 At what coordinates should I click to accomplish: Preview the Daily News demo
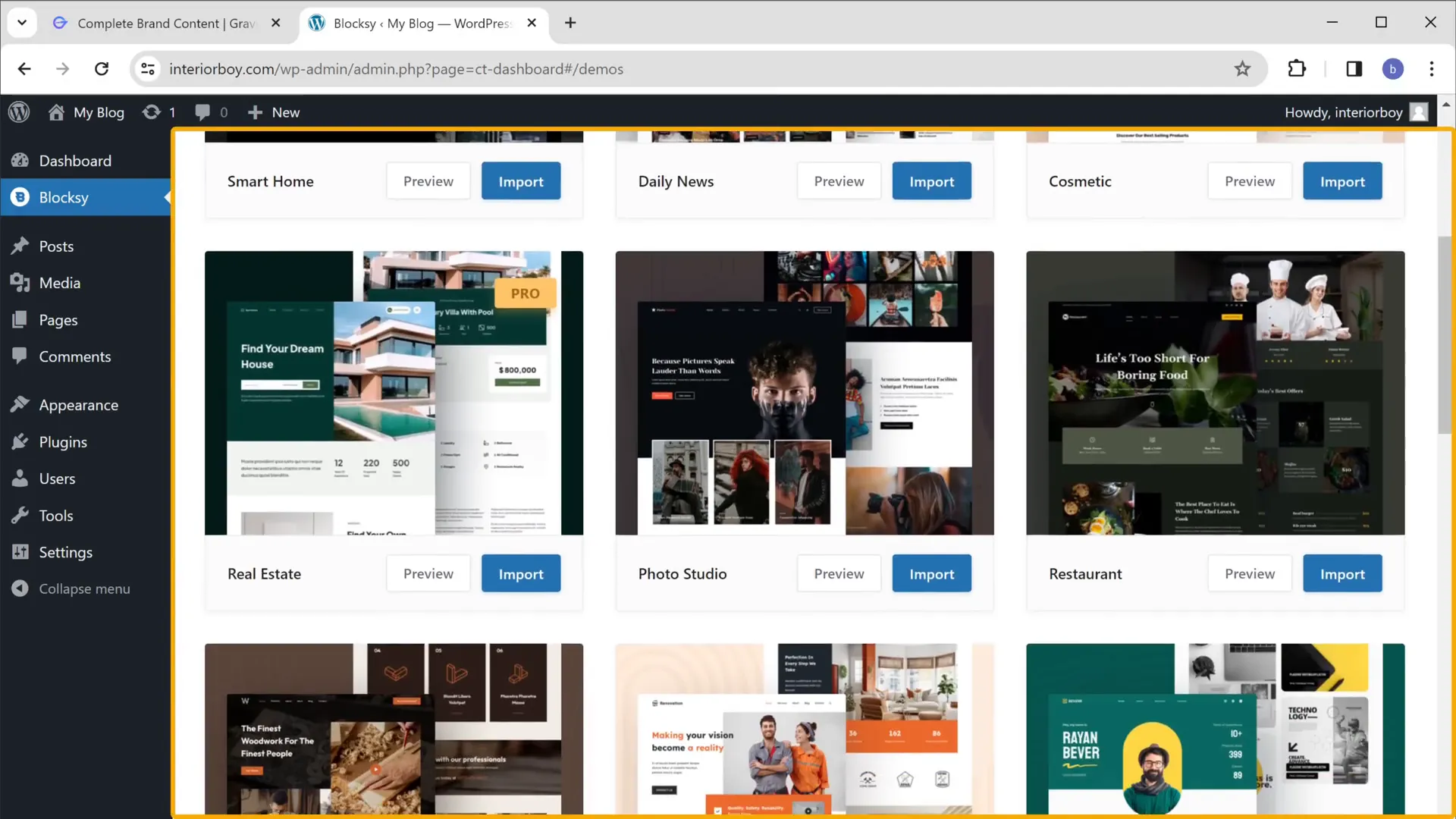pyautogui.click(x=839, y=181)
